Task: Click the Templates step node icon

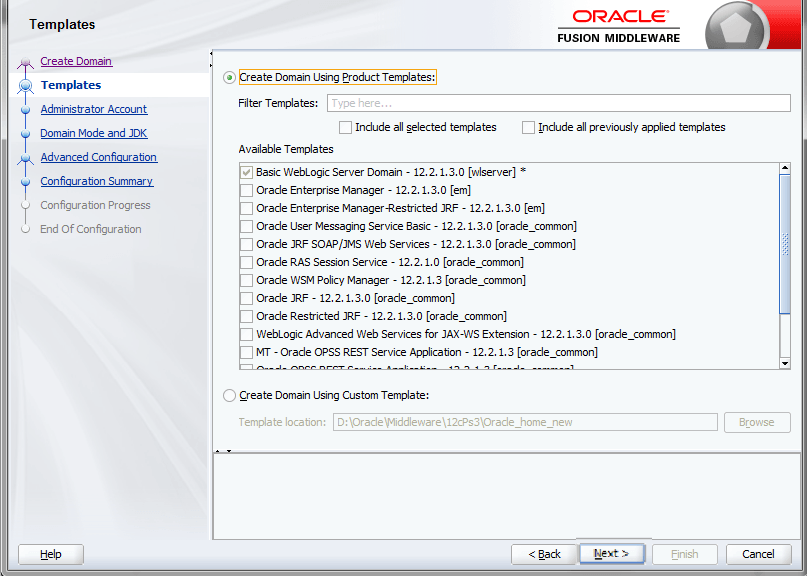Action: [25, 85]
